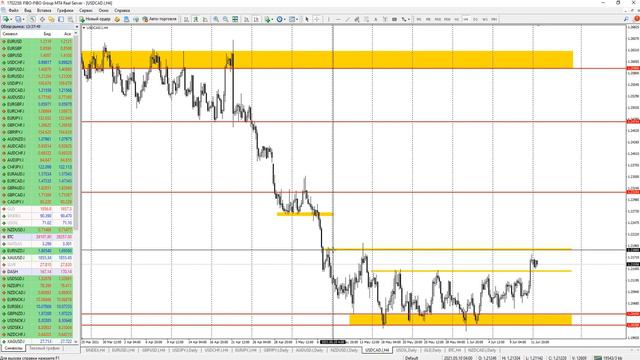Open the arrows objects dropdown
Screen dimensions: 640x360
point(405,19)
